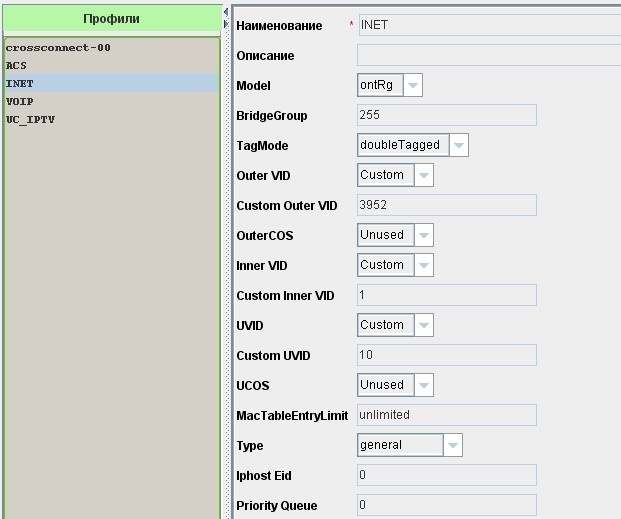Select the INET profile in list
The height and width of the screenshot is (519, 621).
click(20, 83)
